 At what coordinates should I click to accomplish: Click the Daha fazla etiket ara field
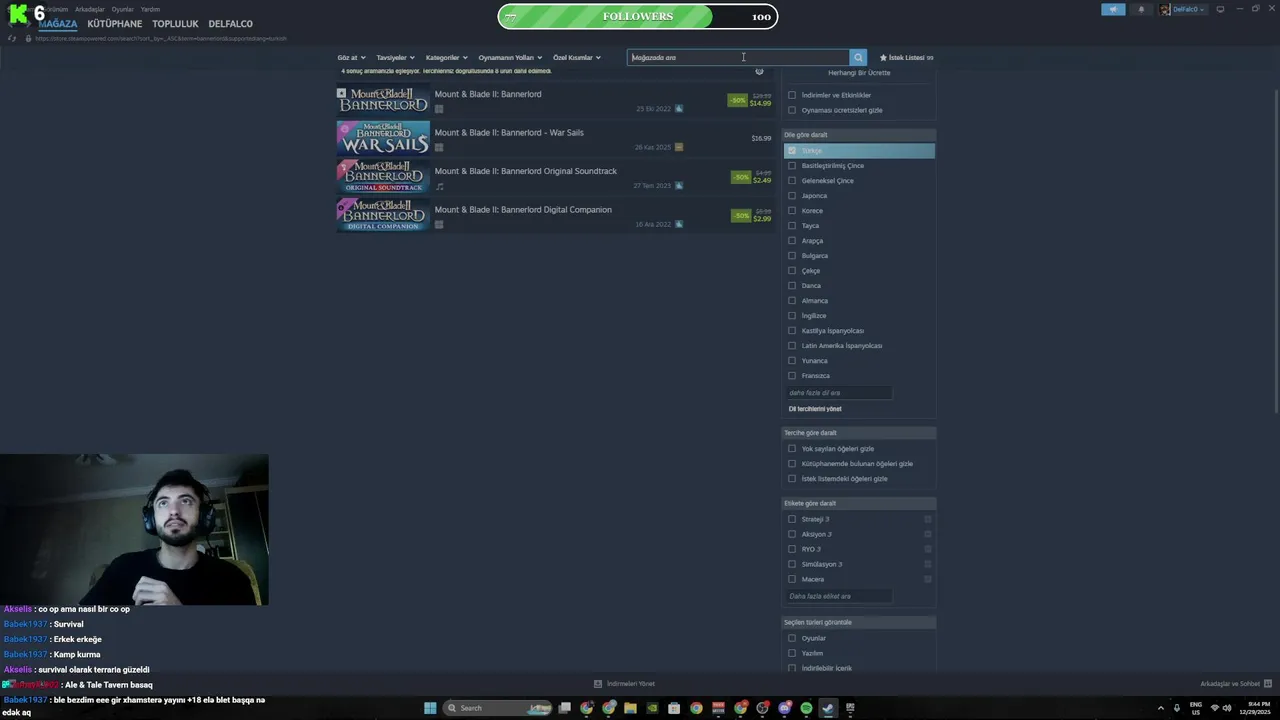pyautogui.click(x=839, y=596)
